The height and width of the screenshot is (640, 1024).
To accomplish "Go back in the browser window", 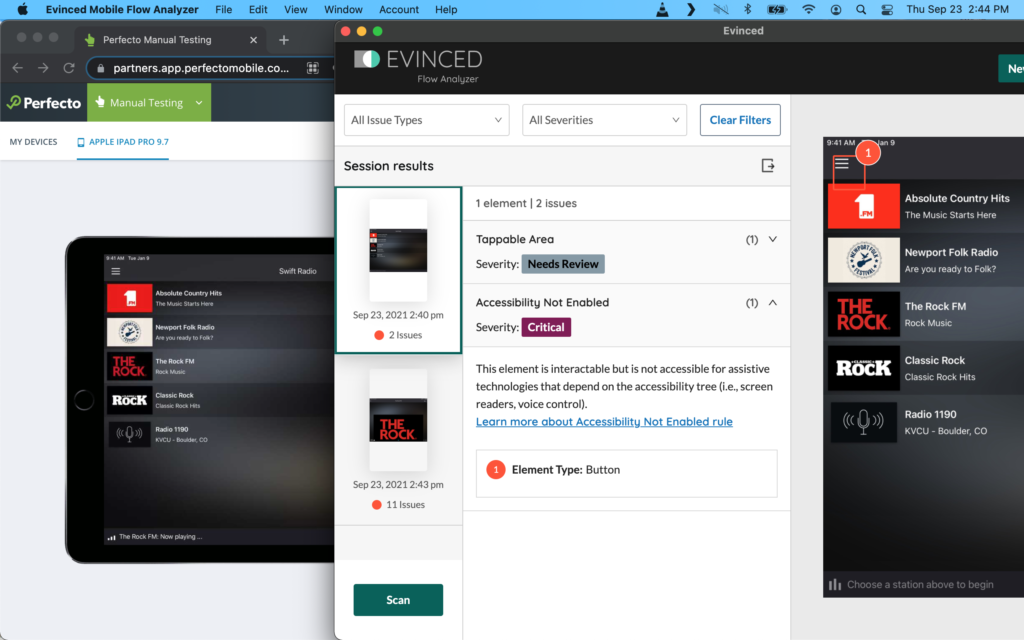I will tap(18, 68).
